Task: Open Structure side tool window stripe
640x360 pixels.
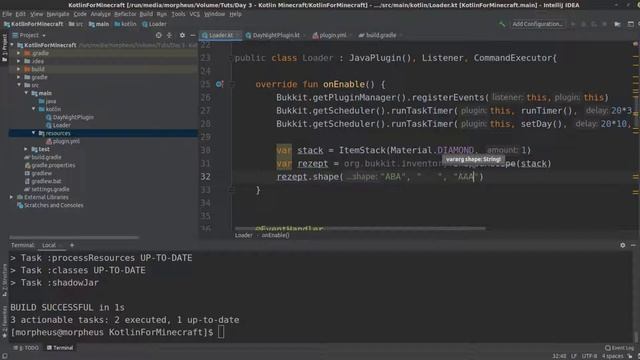Action: pyautogui.click(x=4, y=280)
